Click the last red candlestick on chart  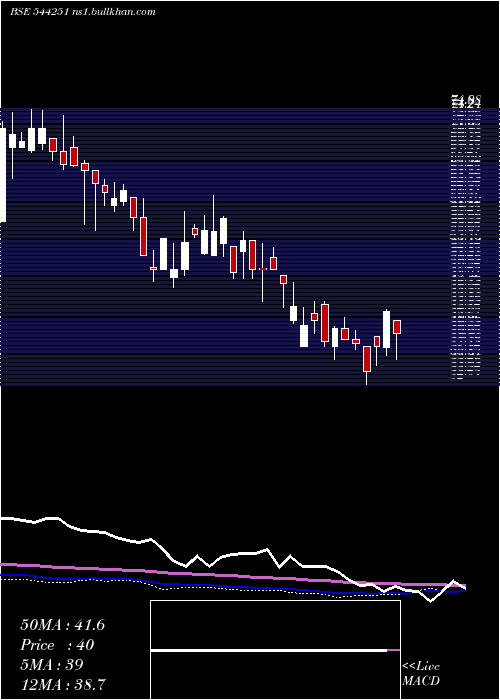click(396, 327)
